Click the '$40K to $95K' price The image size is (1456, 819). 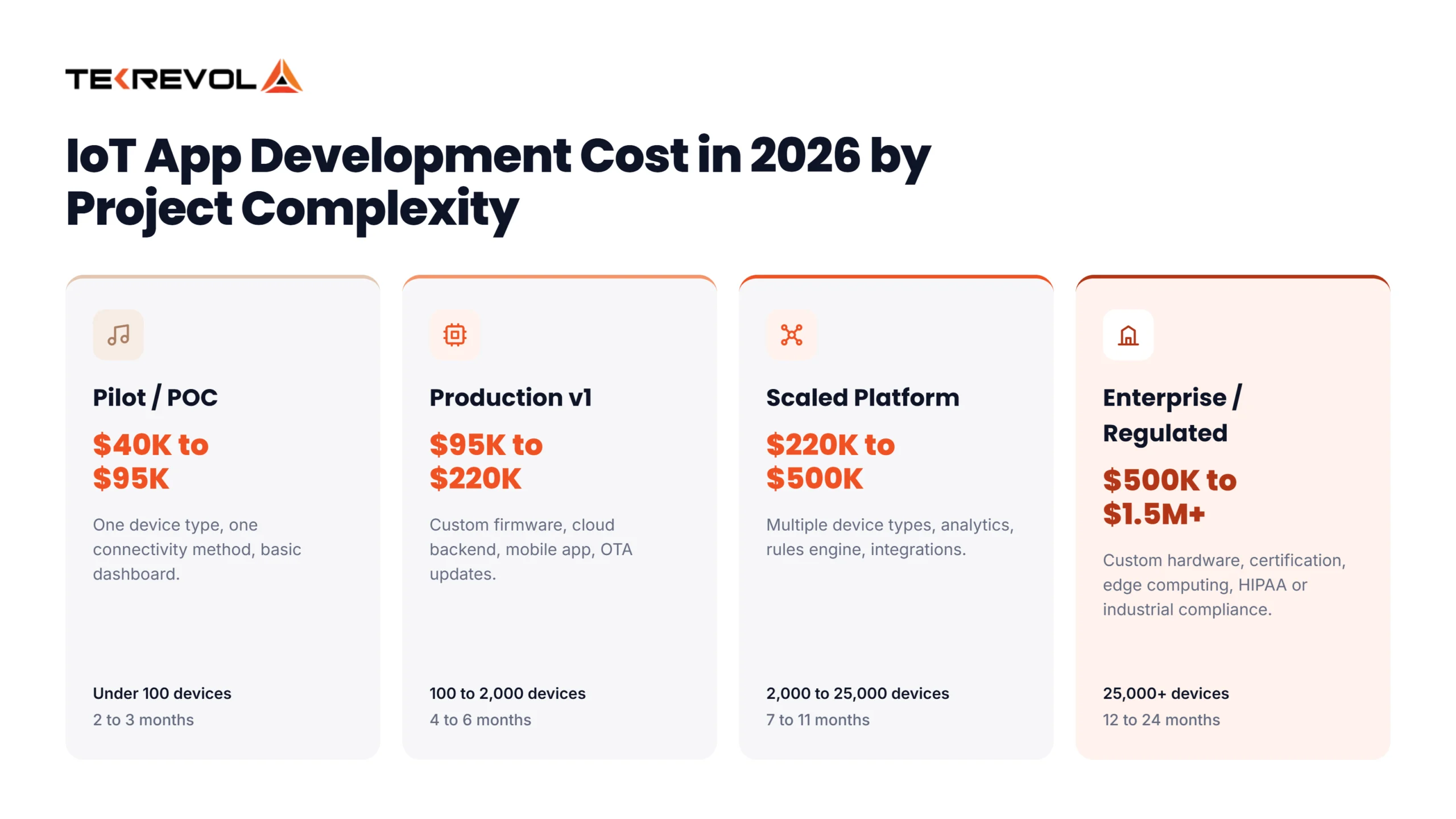[x=151, y=461]
